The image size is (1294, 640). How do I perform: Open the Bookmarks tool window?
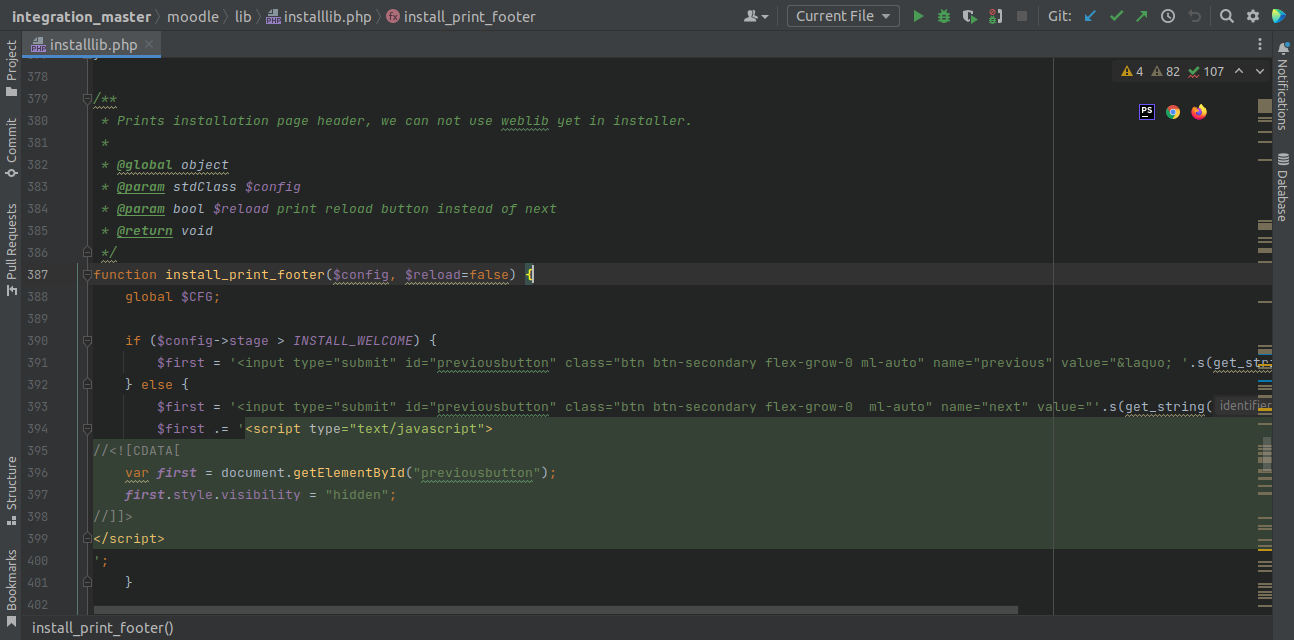point(11,586)
